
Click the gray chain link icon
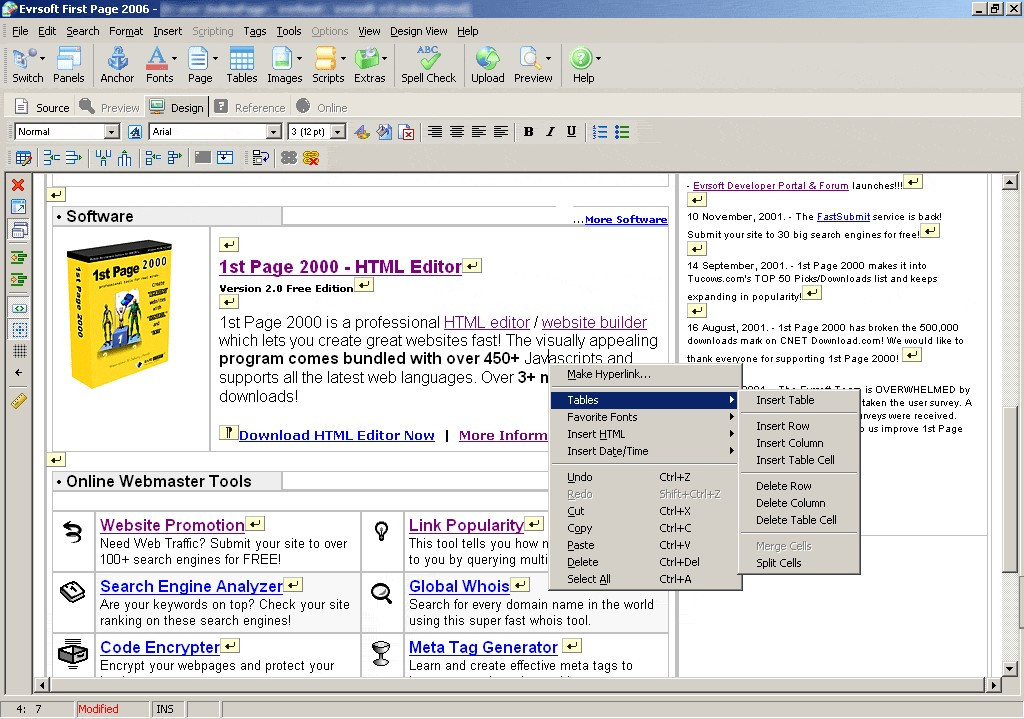coord(289,158)
